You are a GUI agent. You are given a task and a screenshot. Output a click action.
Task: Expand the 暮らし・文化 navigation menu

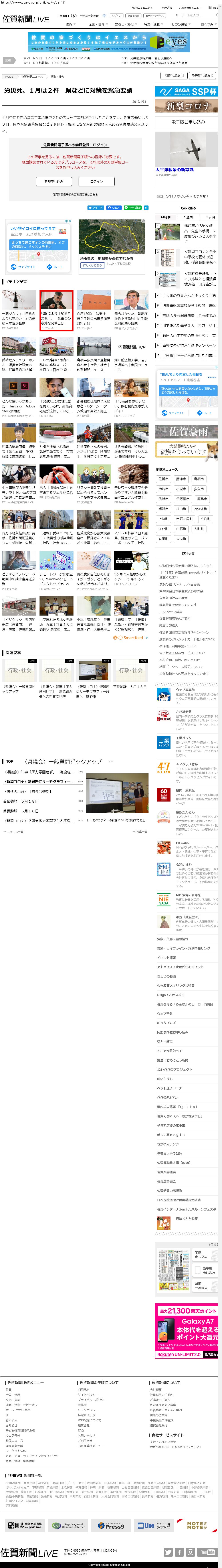pos(125,24)
